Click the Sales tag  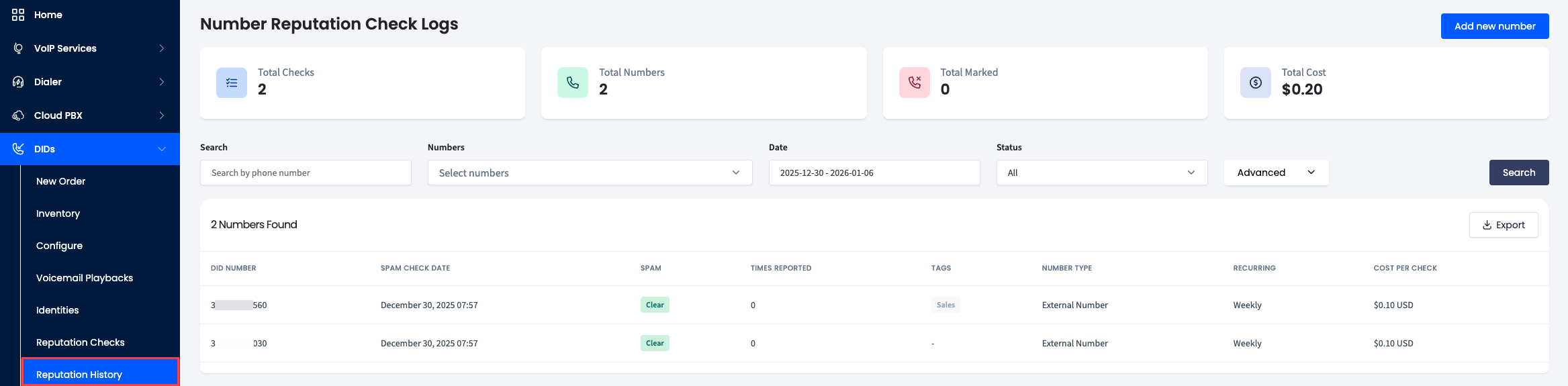point(946,305)
